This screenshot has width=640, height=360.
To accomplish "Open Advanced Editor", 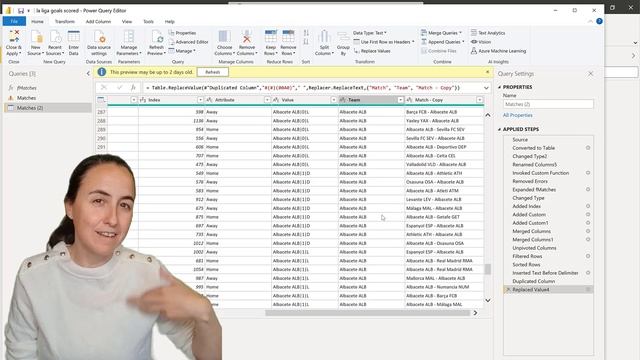I will click(188, 42).
